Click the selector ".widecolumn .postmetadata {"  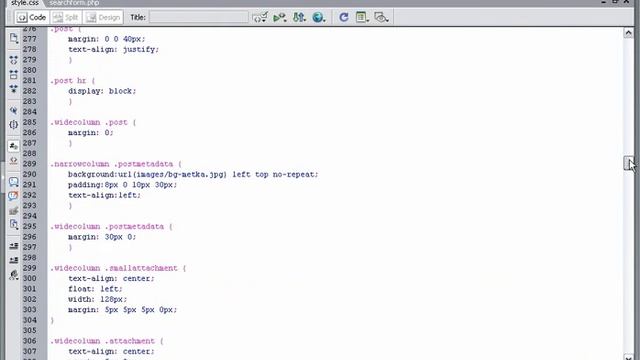click(x=111, y=227)
